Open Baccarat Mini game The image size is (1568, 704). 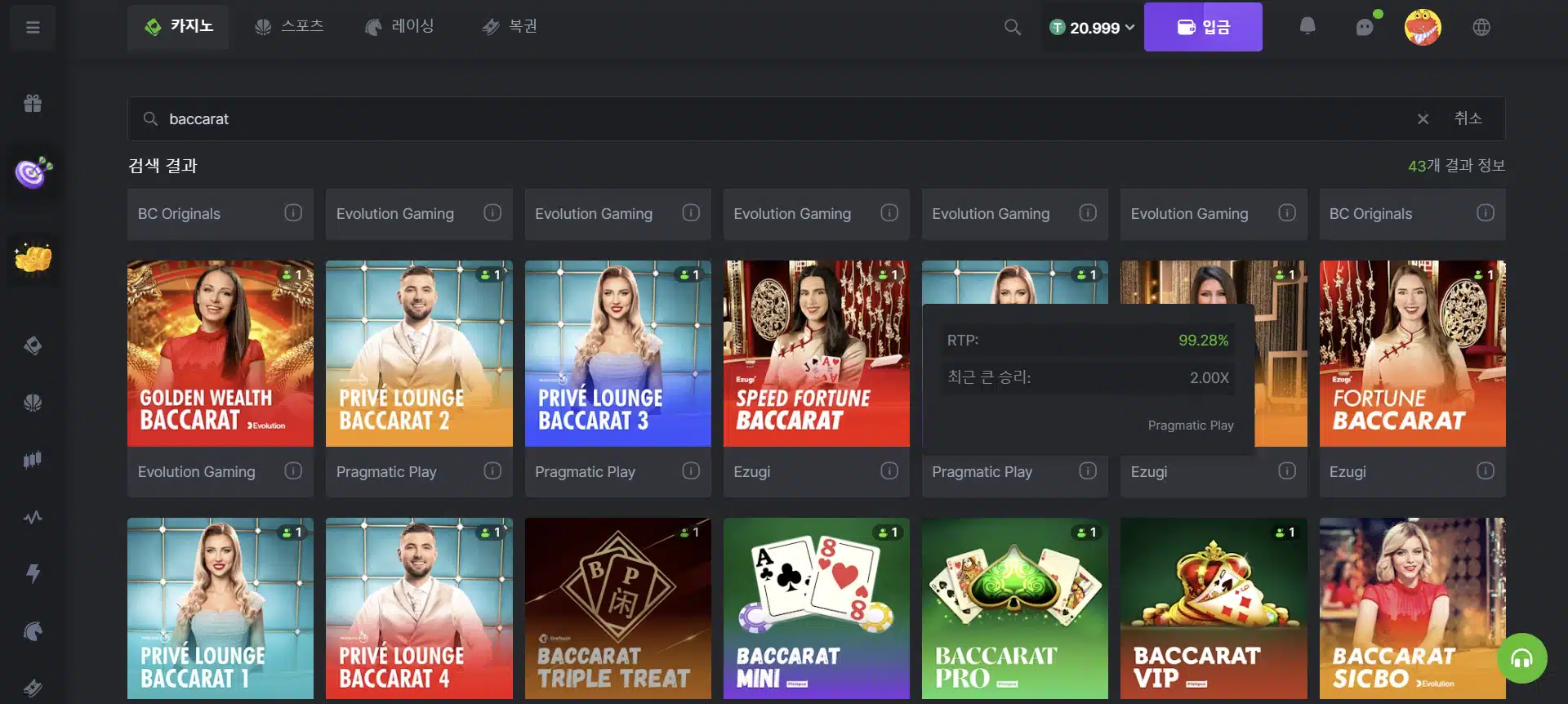coord(817,608)
